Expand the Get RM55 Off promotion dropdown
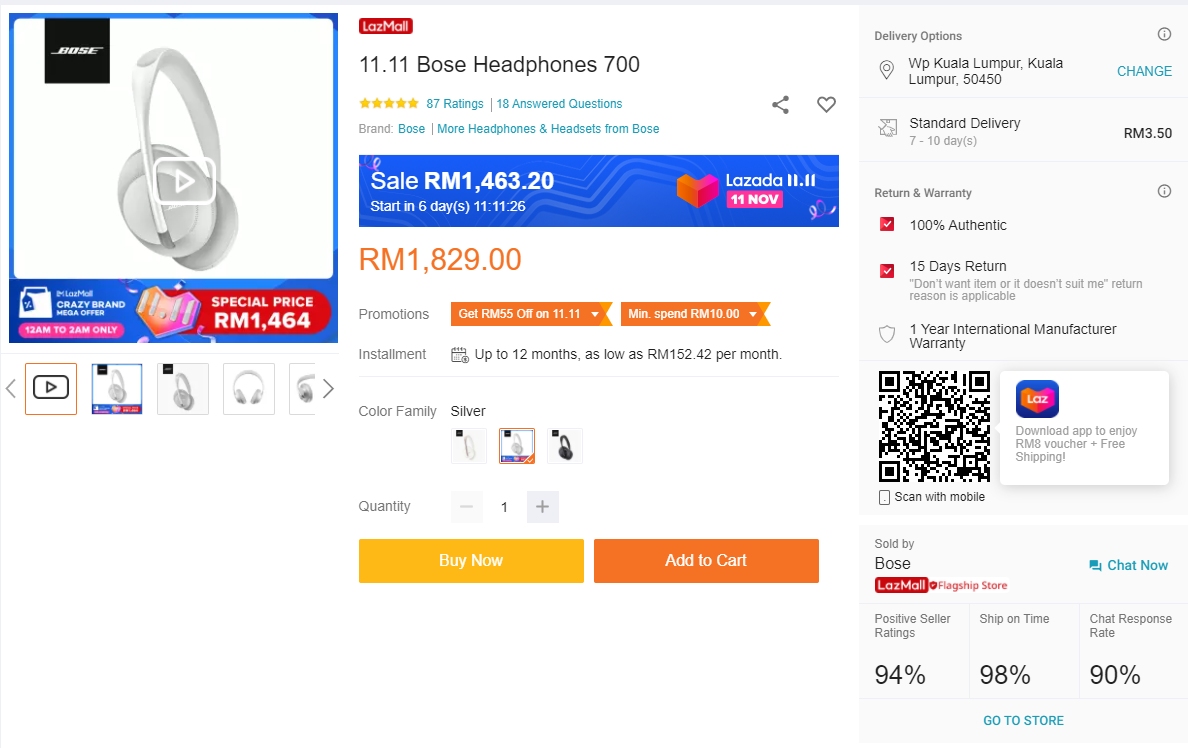The width and height of the screenshot is (1188, 748). click(596, 314)
